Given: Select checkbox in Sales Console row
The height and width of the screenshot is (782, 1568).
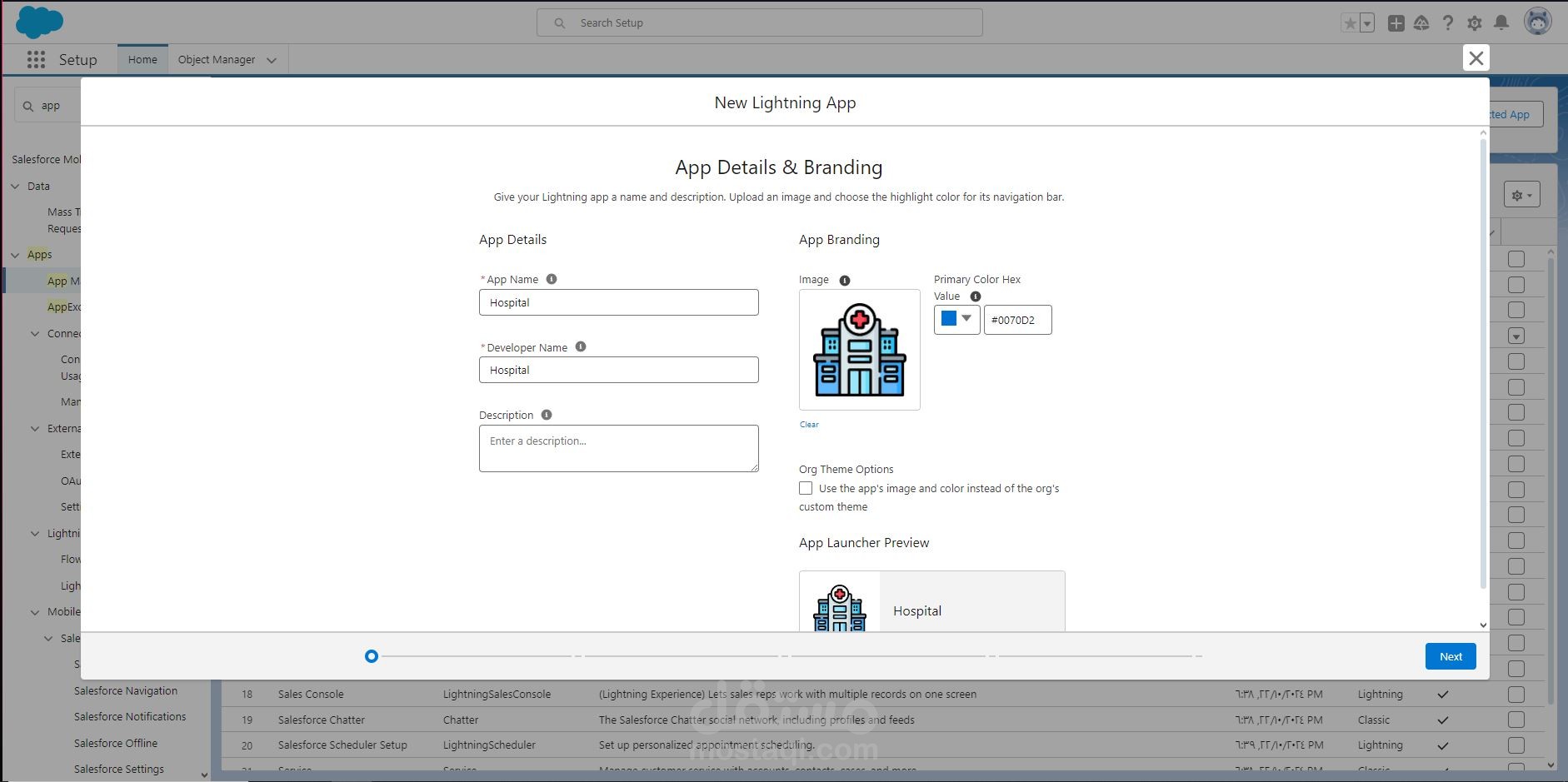Looking at the screenshot, I should (x=1516, y=695).
